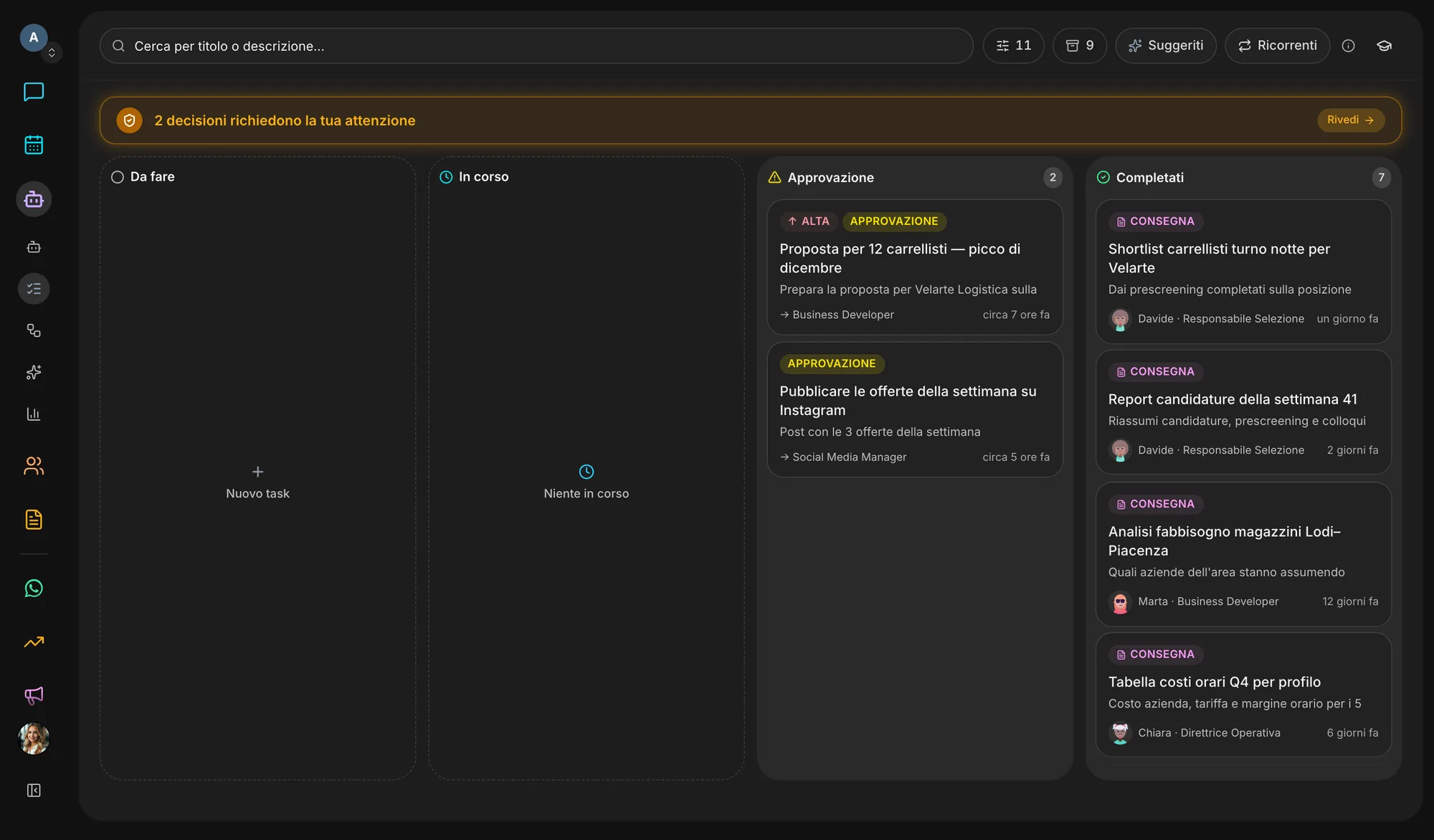Click the In corso column header
The image size is (1434, 840).
coord(474,177)
